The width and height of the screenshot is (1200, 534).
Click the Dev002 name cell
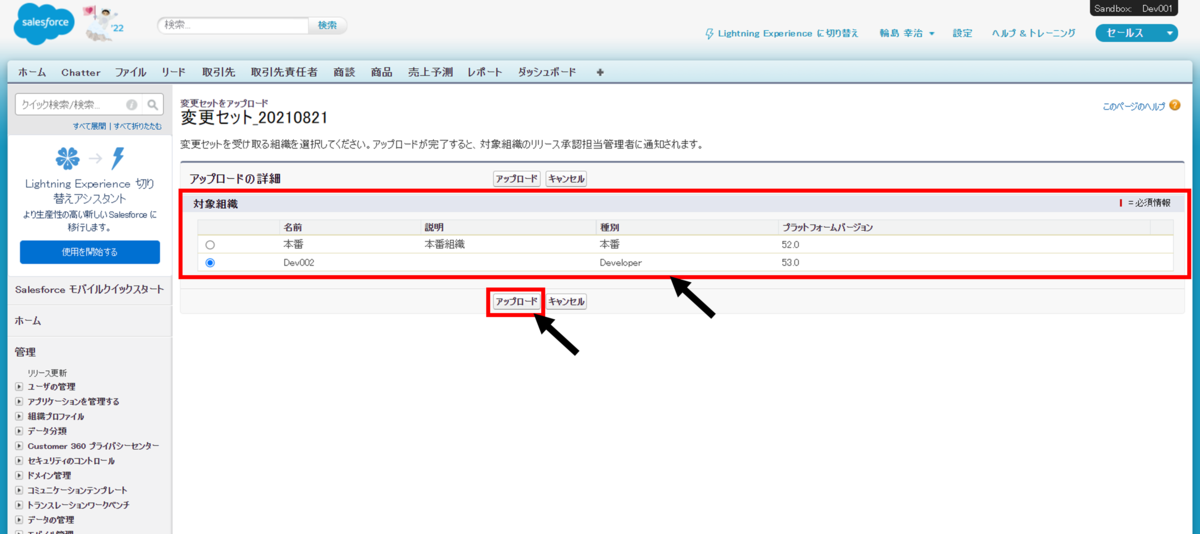[x=298, y=263]
